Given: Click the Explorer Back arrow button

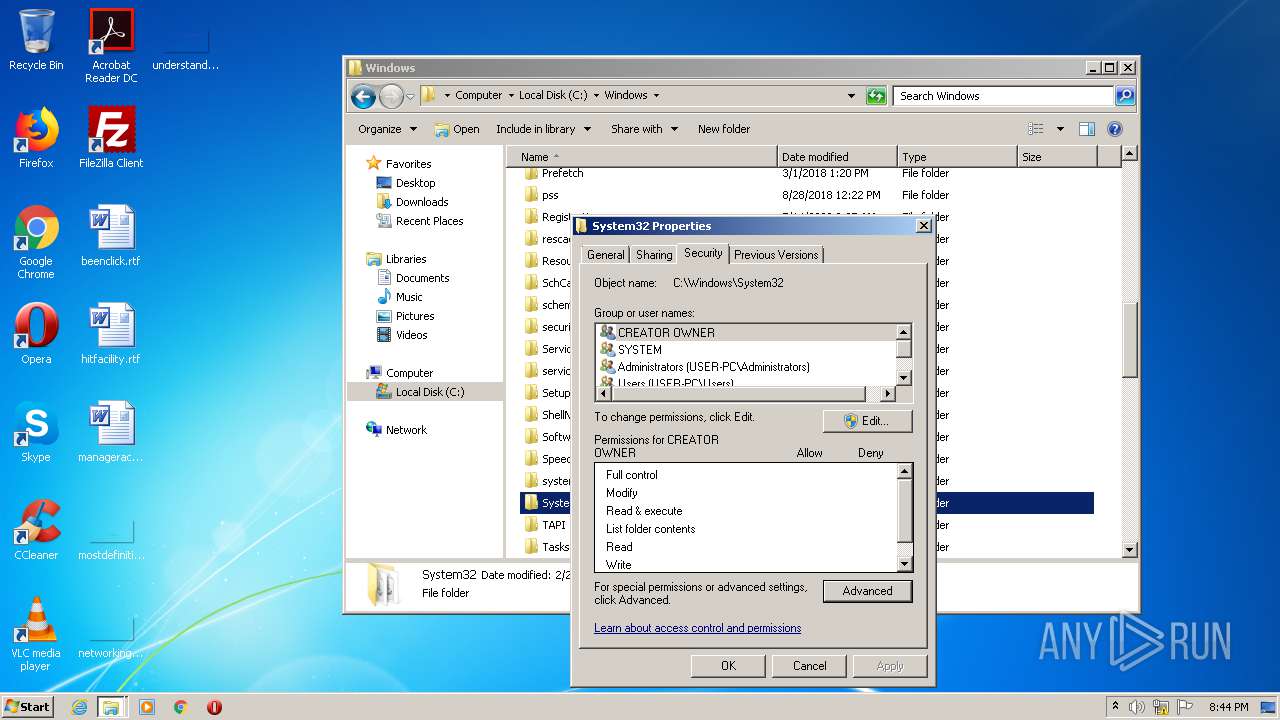Looking at the screenshot, I should (x=363, y=96).
